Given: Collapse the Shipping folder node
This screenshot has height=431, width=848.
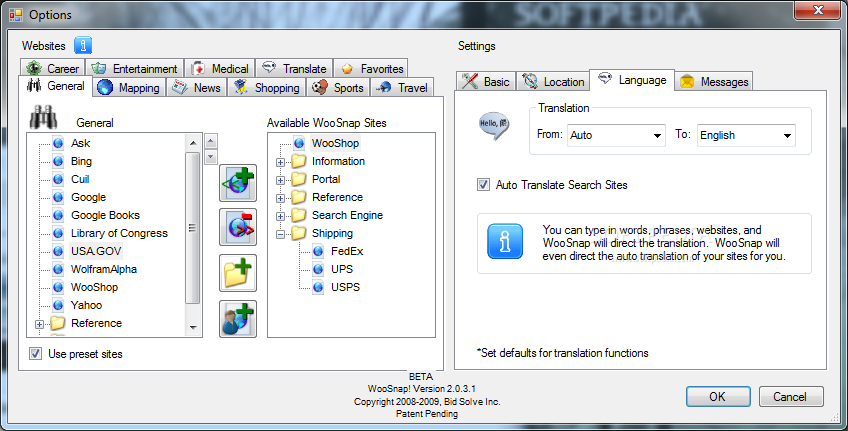Looking at the screenshot, I should [280, 234].
